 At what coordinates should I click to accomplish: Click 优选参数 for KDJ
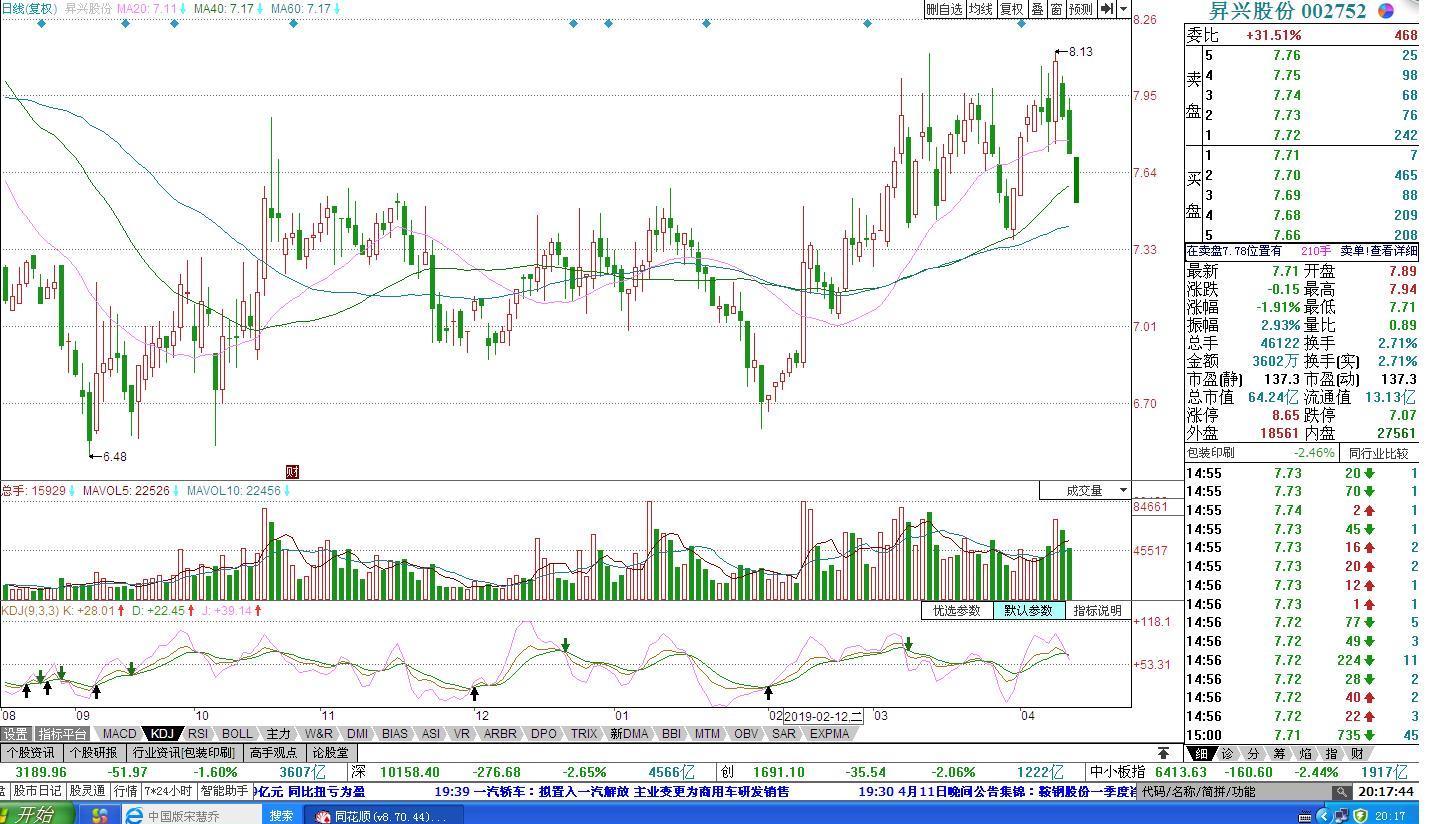[x=957, y=610]
